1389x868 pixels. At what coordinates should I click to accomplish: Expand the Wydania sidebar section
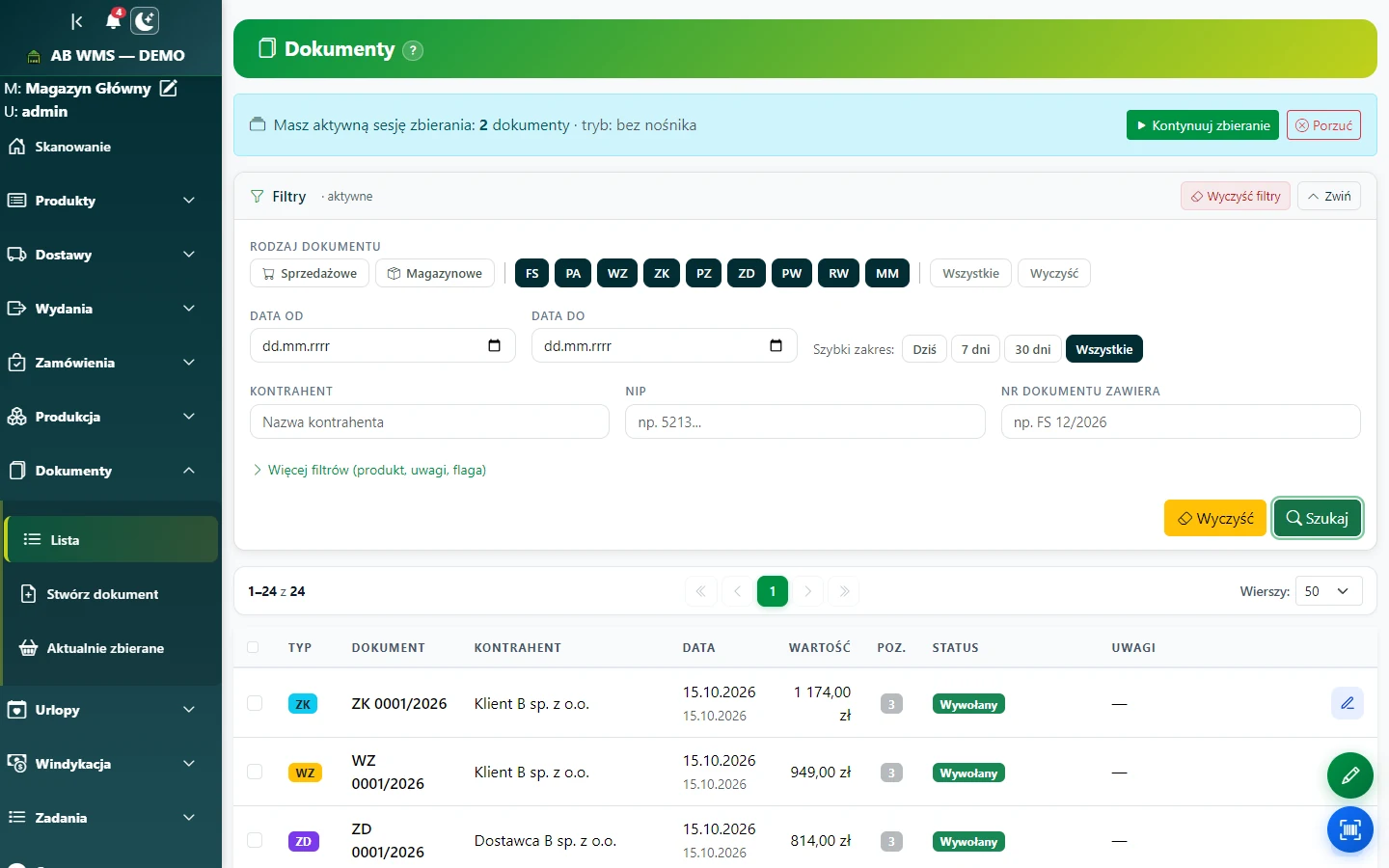point(111,309)
